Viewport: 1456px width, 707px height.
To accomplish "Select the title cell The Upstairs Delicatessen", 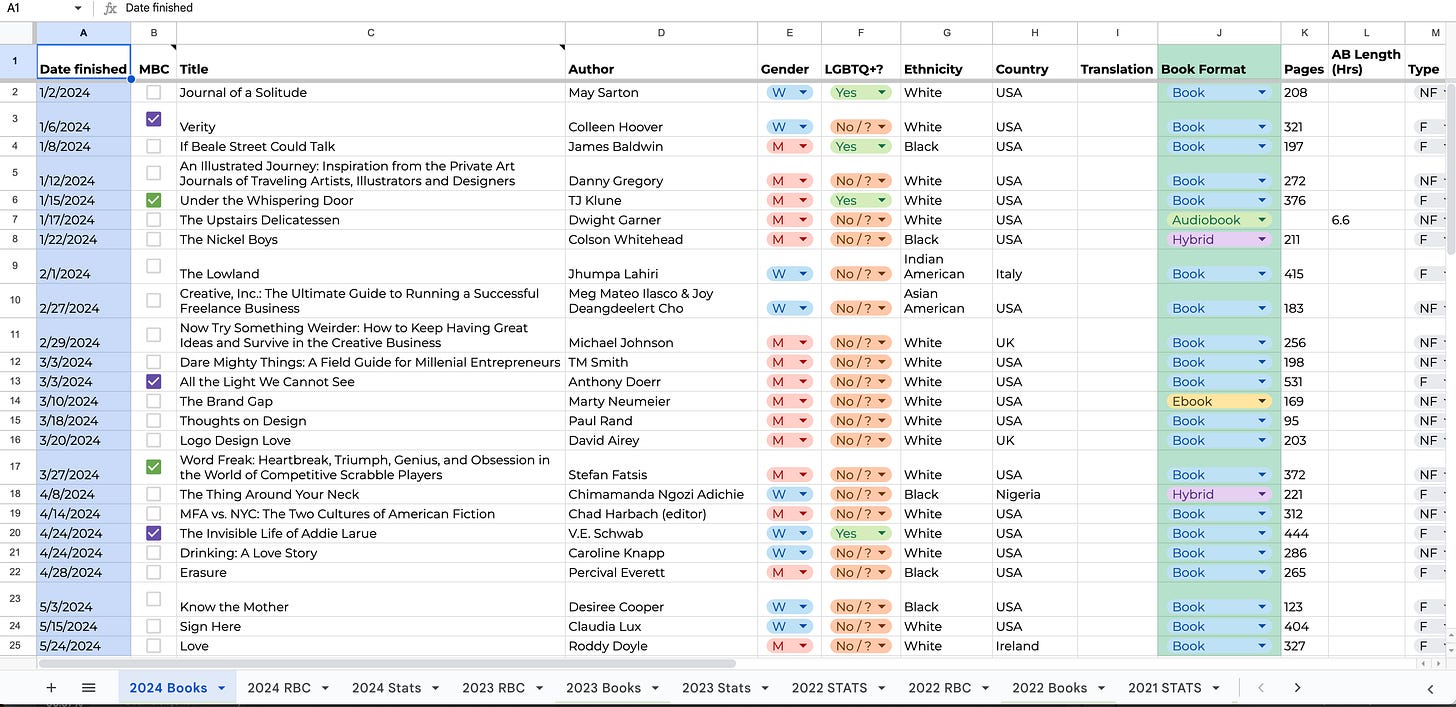I will click(371, 220).
